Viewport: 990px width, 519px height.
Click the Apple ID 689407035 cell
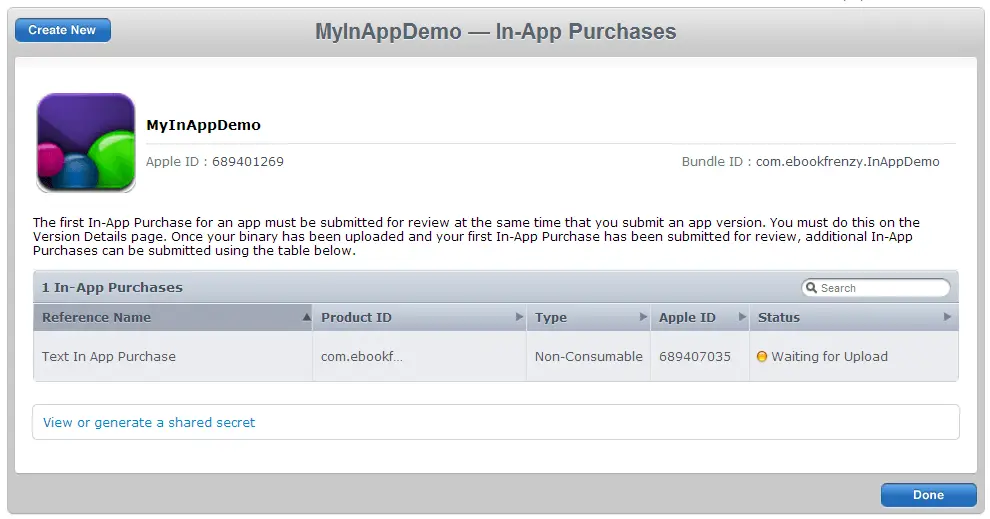(x=695, y=357)
